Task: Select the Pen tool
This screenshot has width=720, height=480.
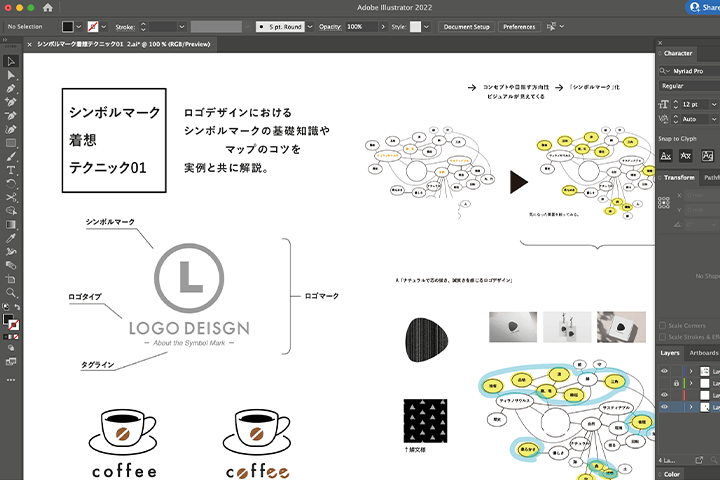Action: (x=11, y=88)
